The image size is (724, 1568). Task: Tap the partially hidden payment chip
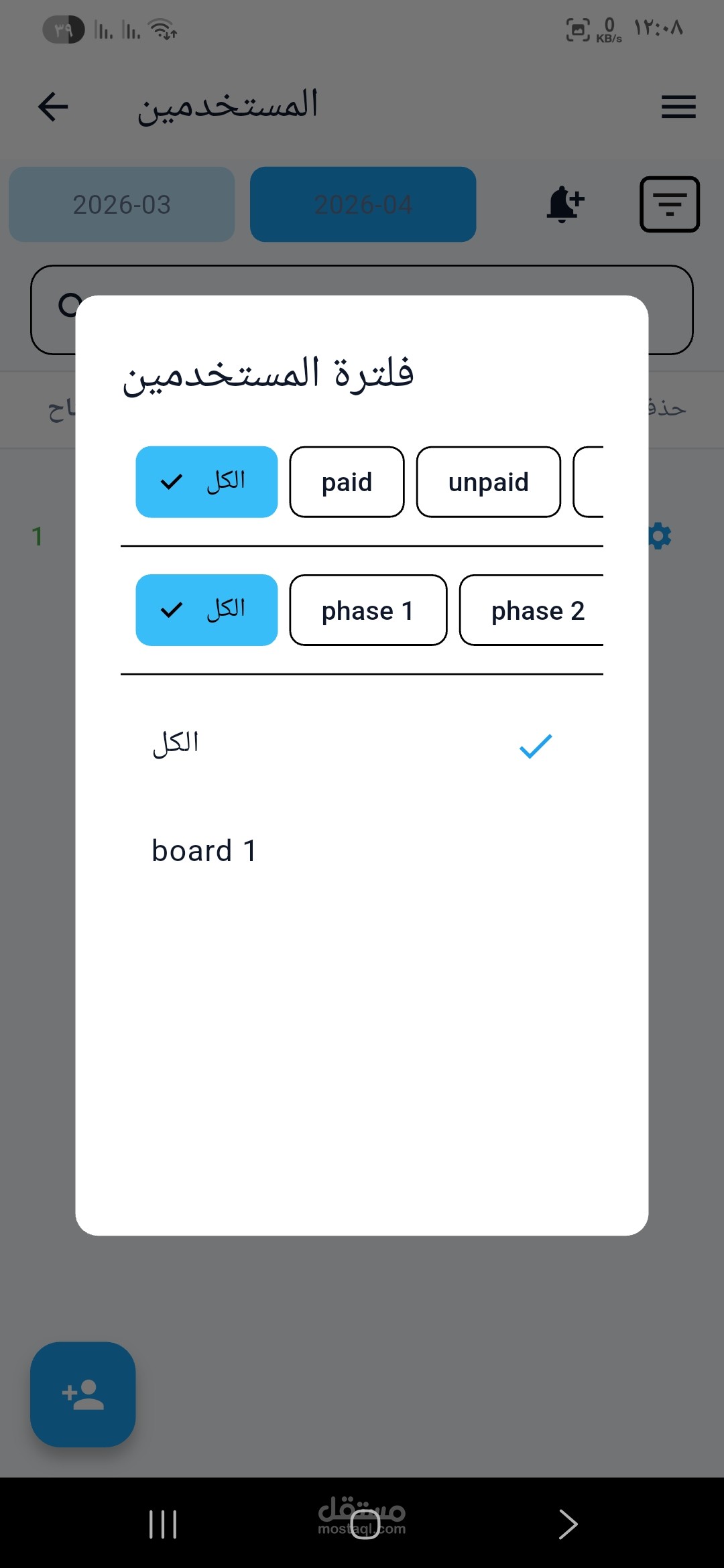tap(589, 482)
